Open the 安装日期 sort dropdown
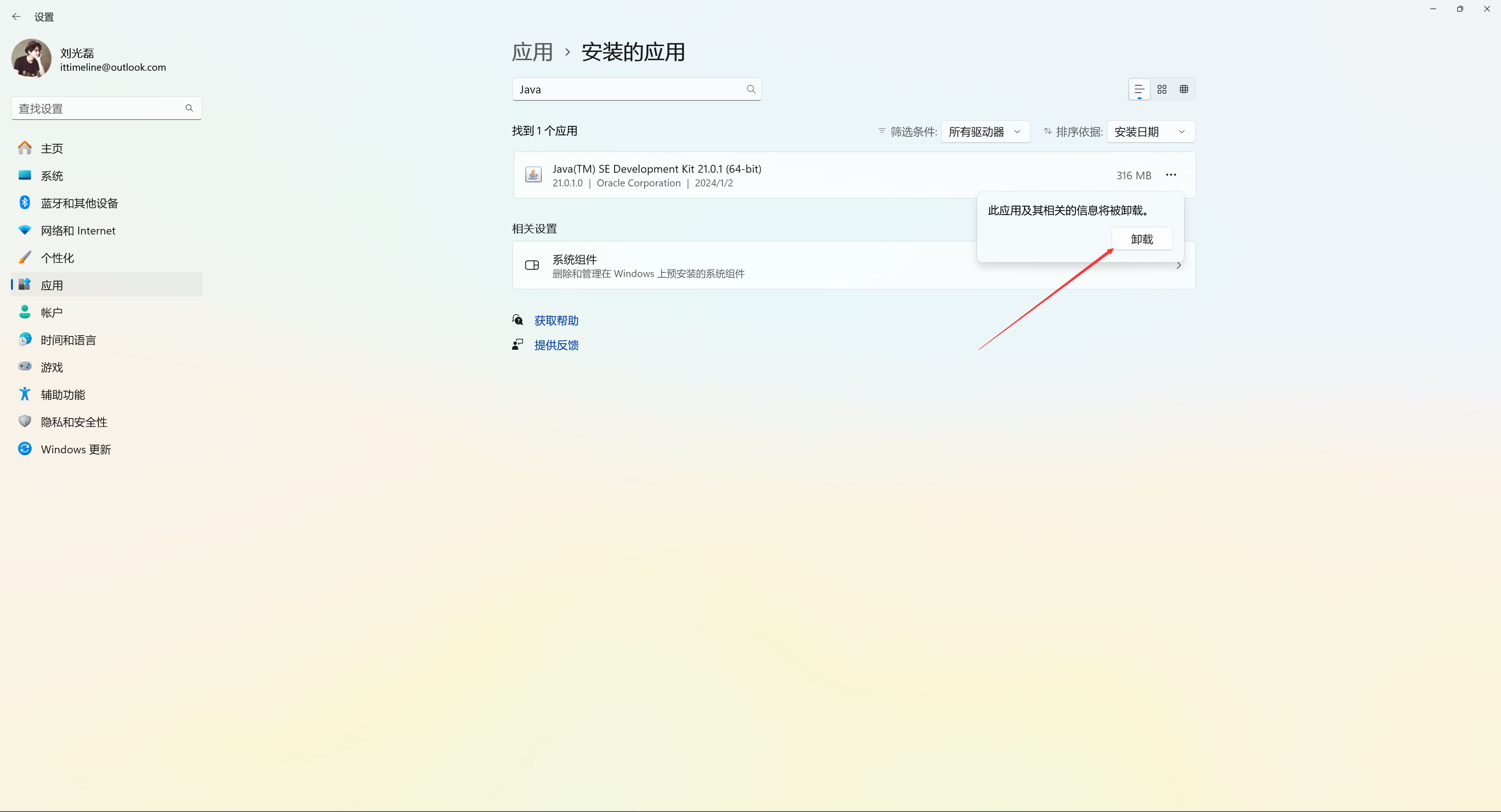 (x=1151, y=132)
